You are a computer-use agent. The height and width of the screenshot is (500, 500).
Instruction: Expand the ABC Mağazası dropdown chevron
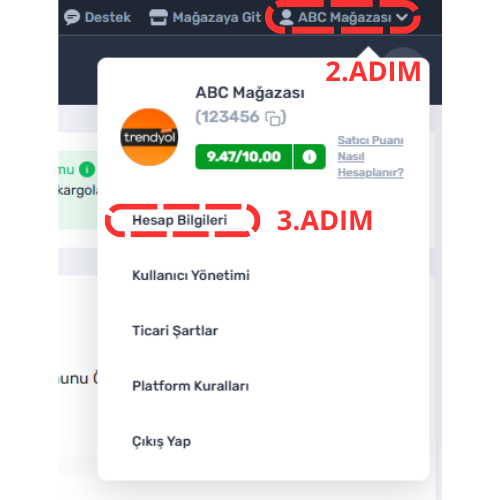402,17
